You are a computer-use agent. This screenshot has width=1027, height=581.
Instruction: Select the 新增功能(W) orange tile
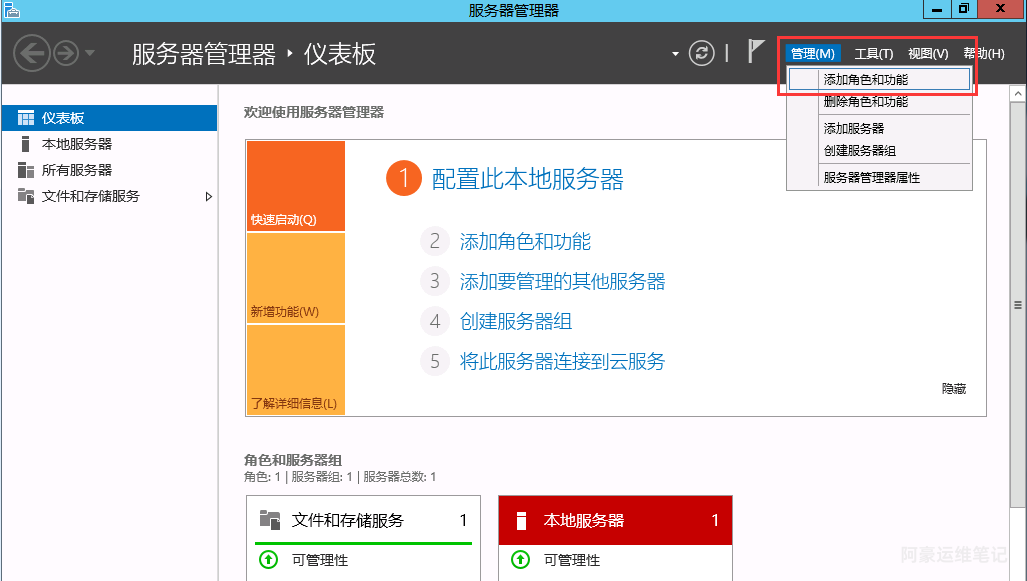[295, 278]
